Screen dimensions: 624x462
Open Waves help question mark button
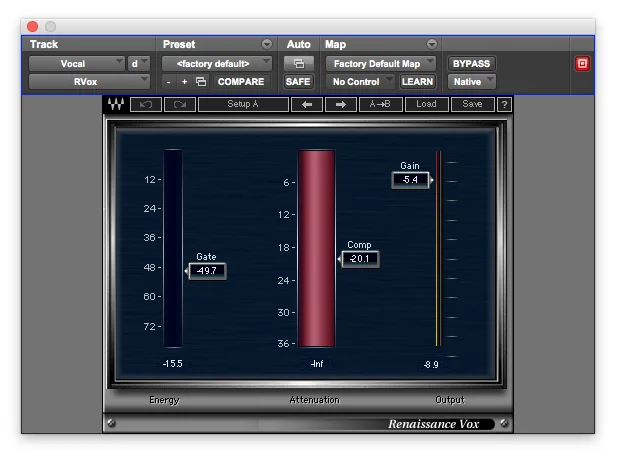tap(504, 105)
